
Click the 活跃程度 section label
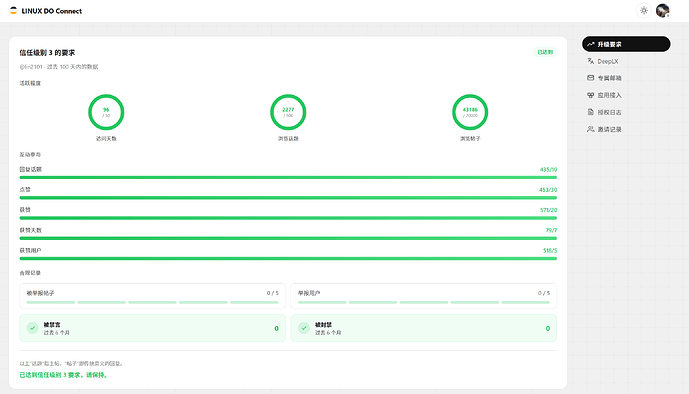(x=30, y=83)
